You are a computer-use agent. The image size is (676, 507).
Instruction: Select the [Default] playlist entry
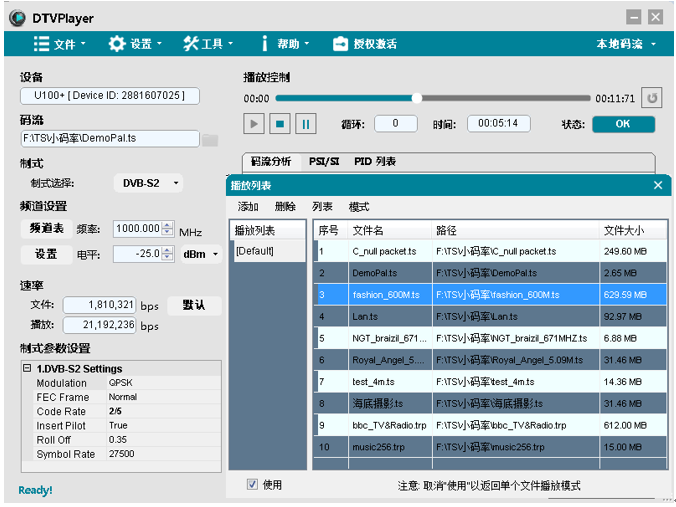[x=269, y=251]
